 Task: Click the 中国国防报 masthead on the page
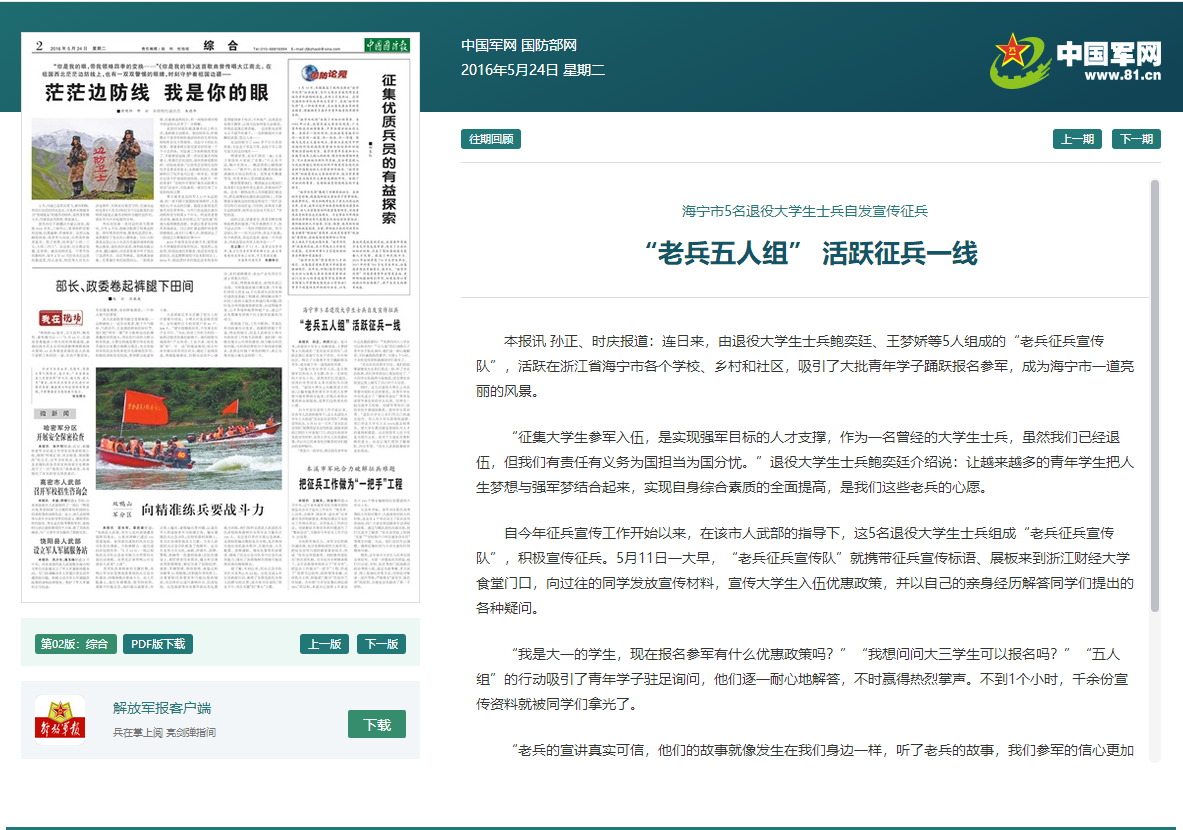pyautogui.click(x=387, y=45)
